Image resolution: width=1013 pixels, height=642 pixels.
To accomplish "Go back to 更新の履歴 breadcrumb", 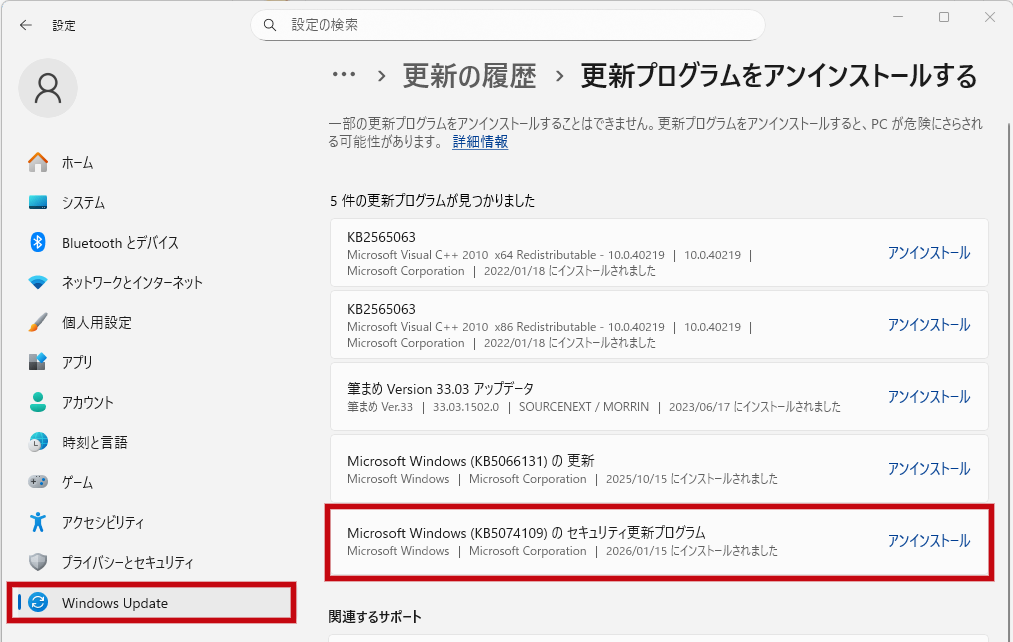I will click(x=469, y=76).
